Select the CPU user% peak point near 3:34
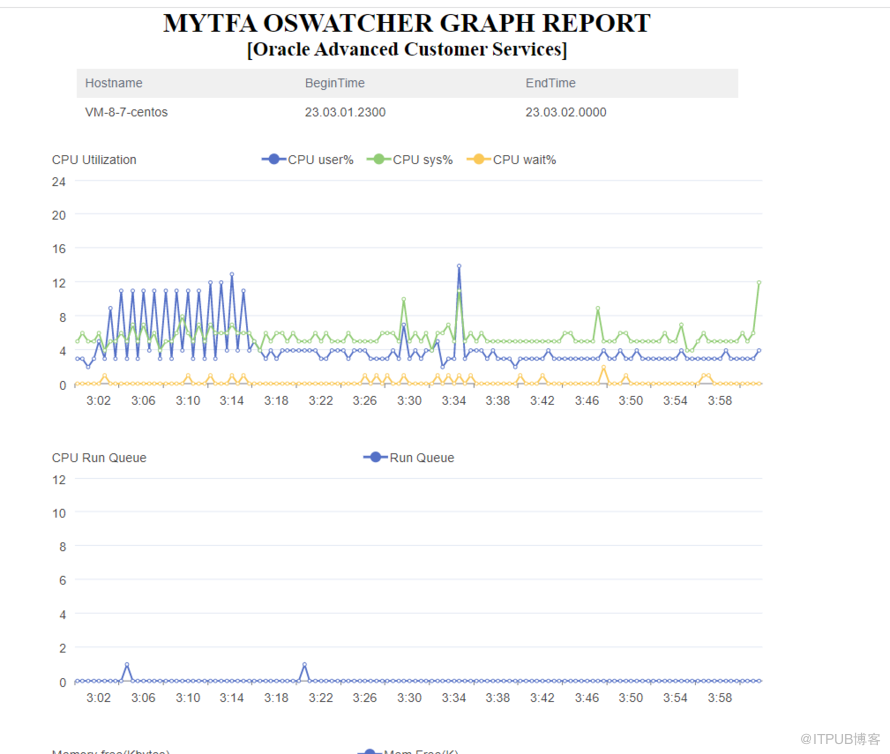The height and width of the screenshot is (754, 890). 459,267
